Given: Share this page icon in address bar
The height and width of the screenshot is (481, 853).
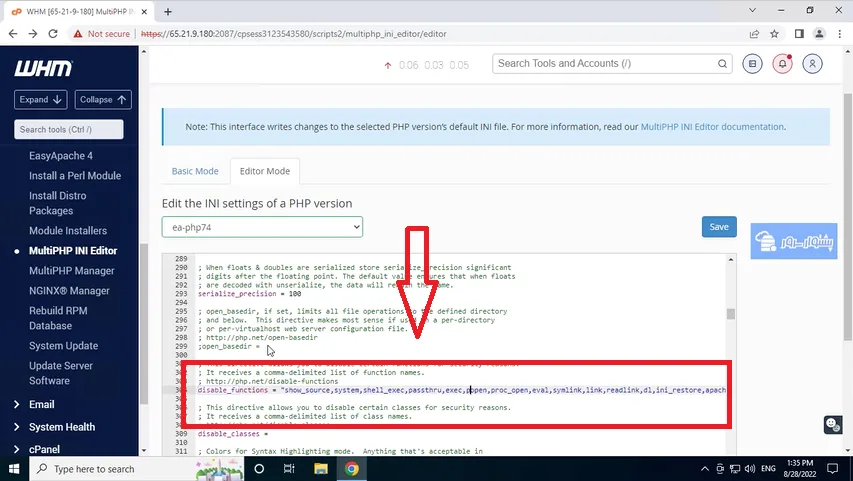Looking at the screenshot, I should 754,34.
